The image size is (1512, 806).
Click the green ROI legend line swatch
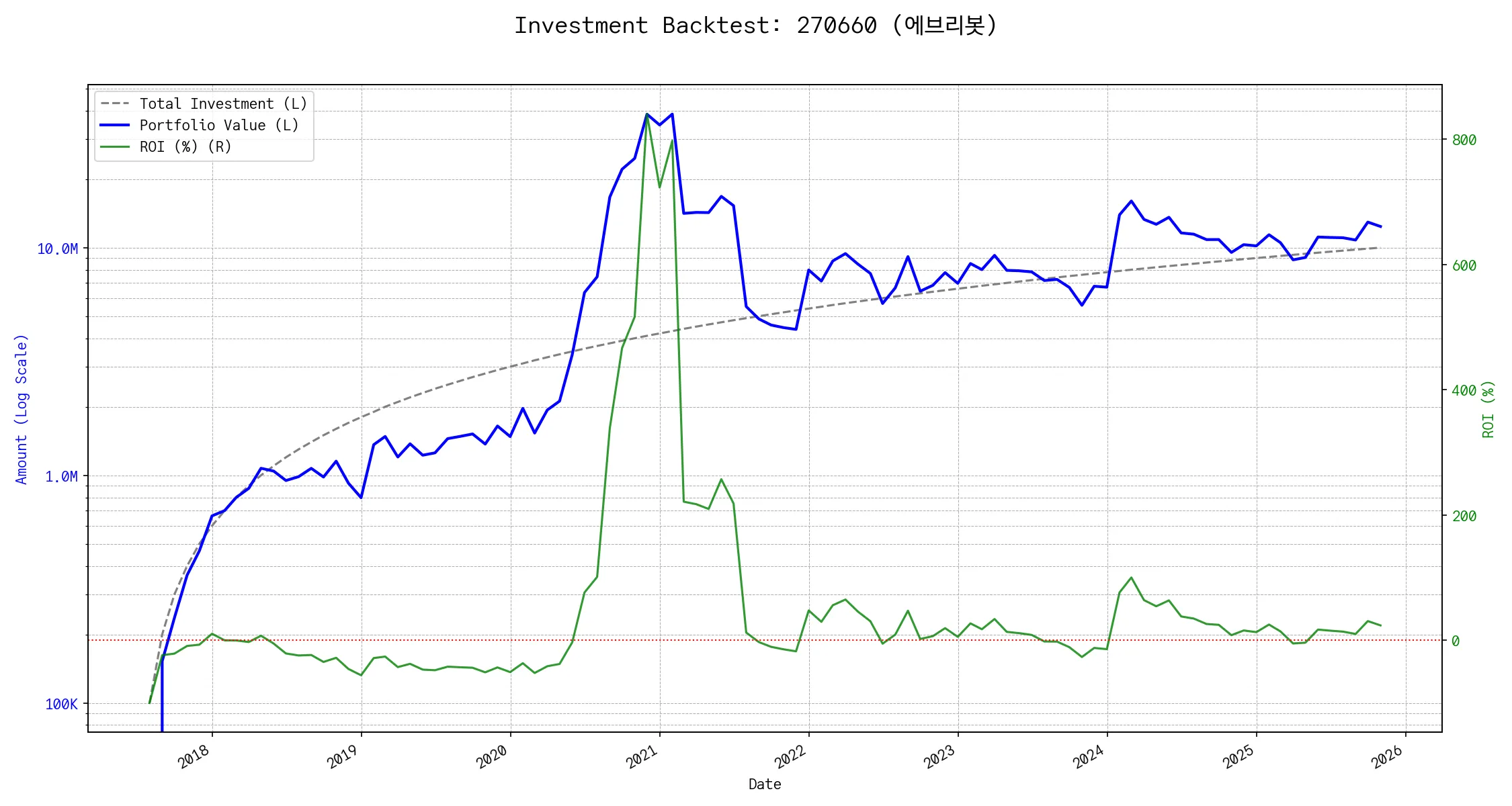click(115, 147)
